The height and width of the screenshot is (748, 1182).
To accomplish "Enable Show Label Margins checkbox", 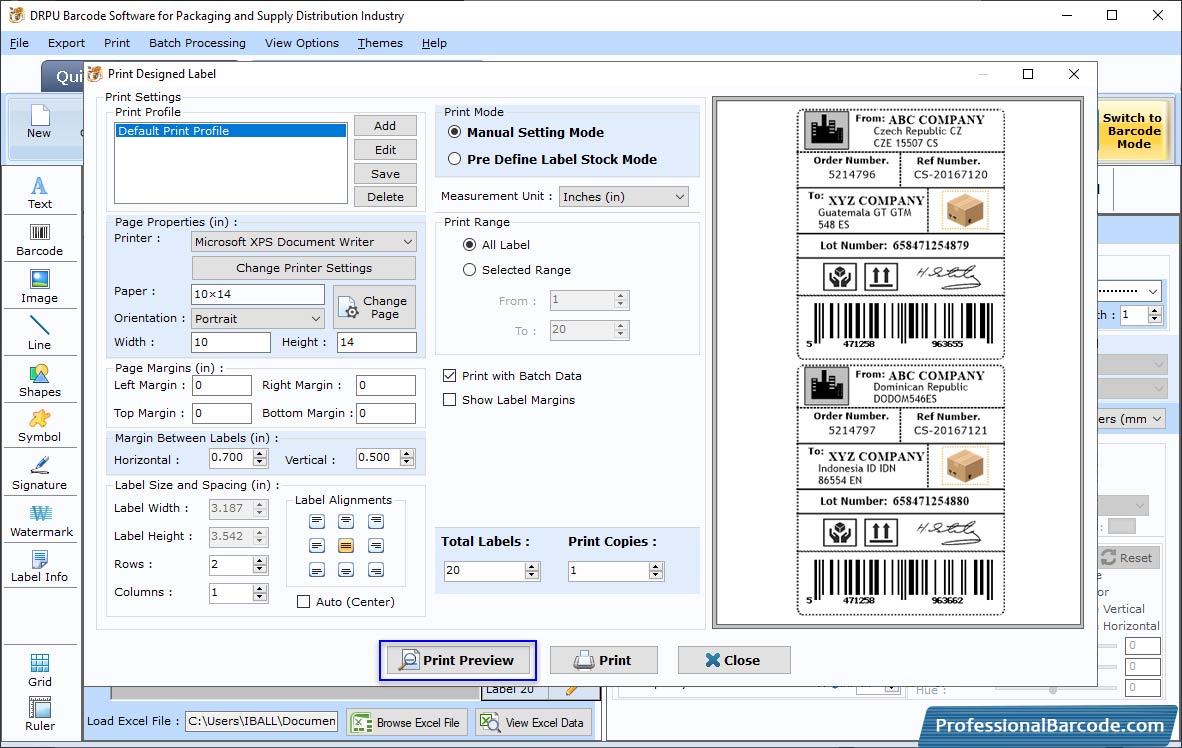I will pos(450,400).
